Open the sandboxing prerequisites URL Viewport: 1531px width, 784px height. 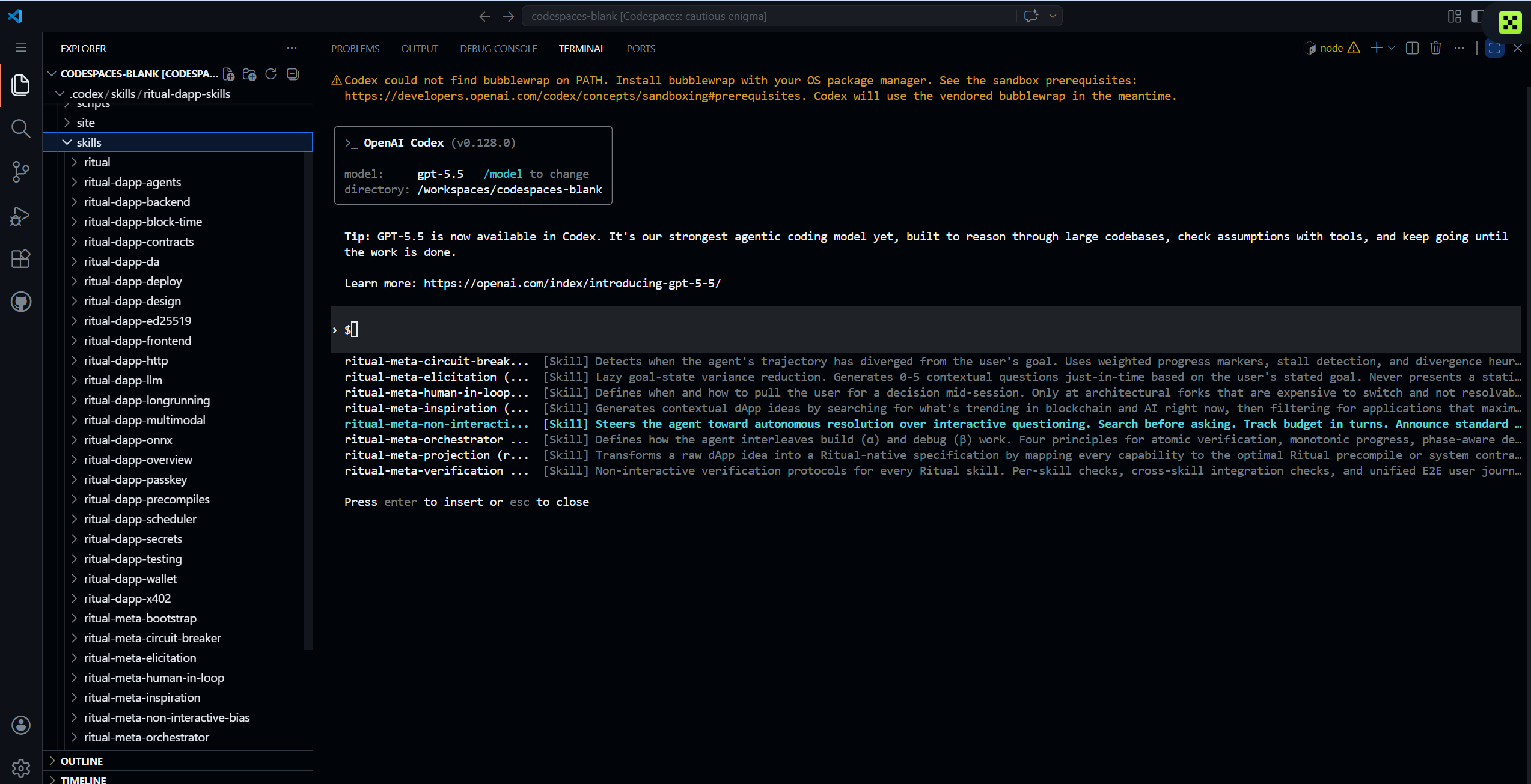click(x=572, y=96)
